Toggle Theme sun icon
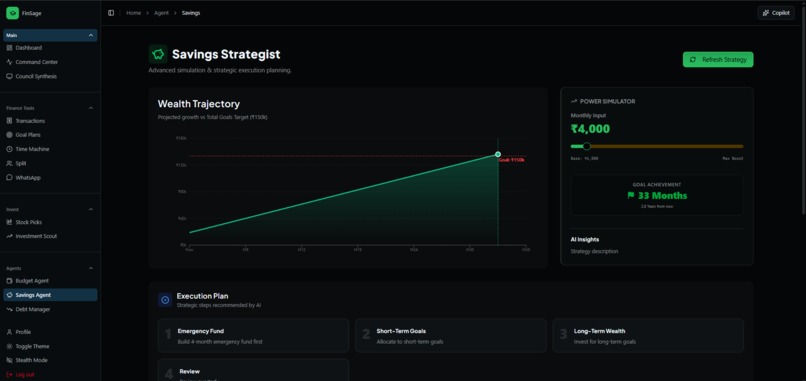The width and height of the screenshot is (806, 381). [9, 347]
